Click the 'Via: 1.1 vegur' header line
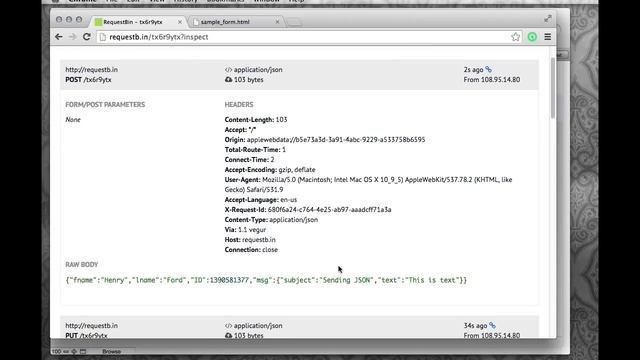 (x=245, y=229)
